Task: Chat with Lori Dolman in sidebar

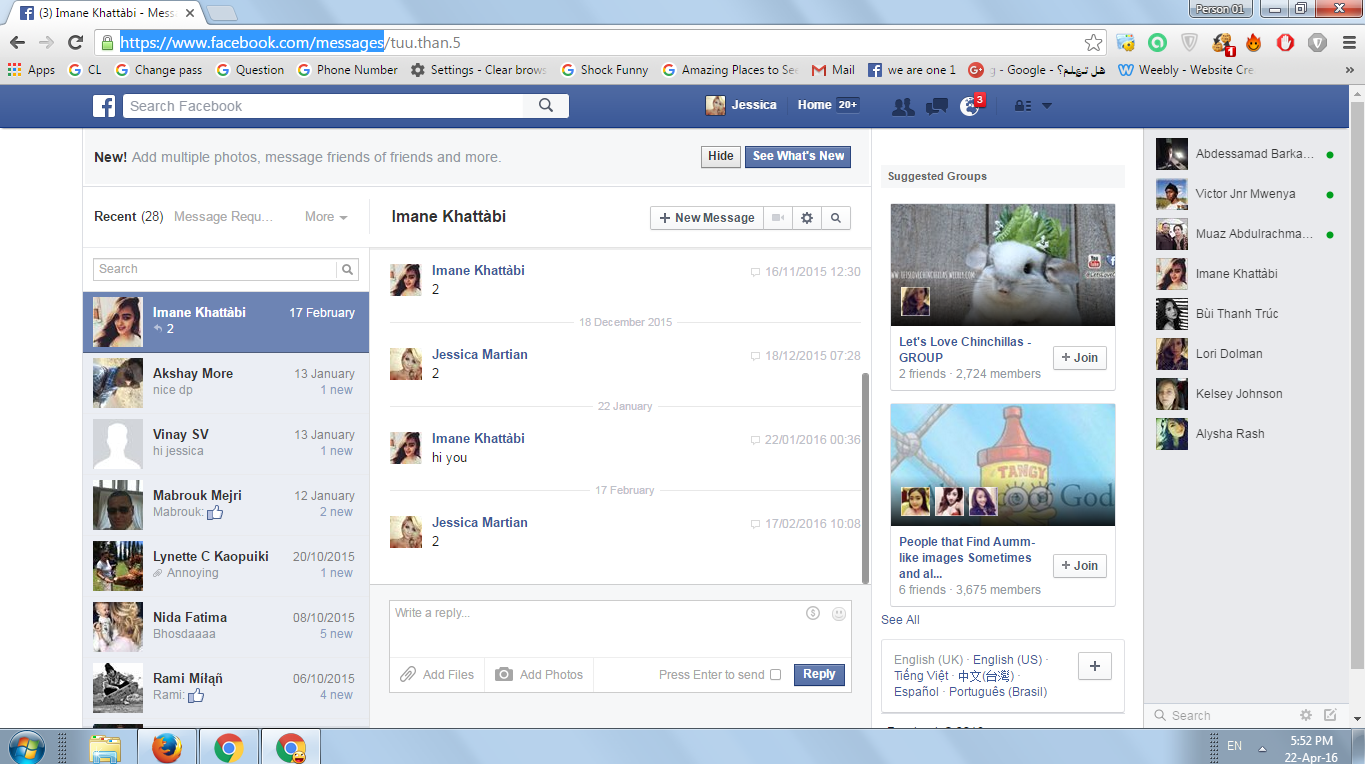Action: tap(1244, 354)
